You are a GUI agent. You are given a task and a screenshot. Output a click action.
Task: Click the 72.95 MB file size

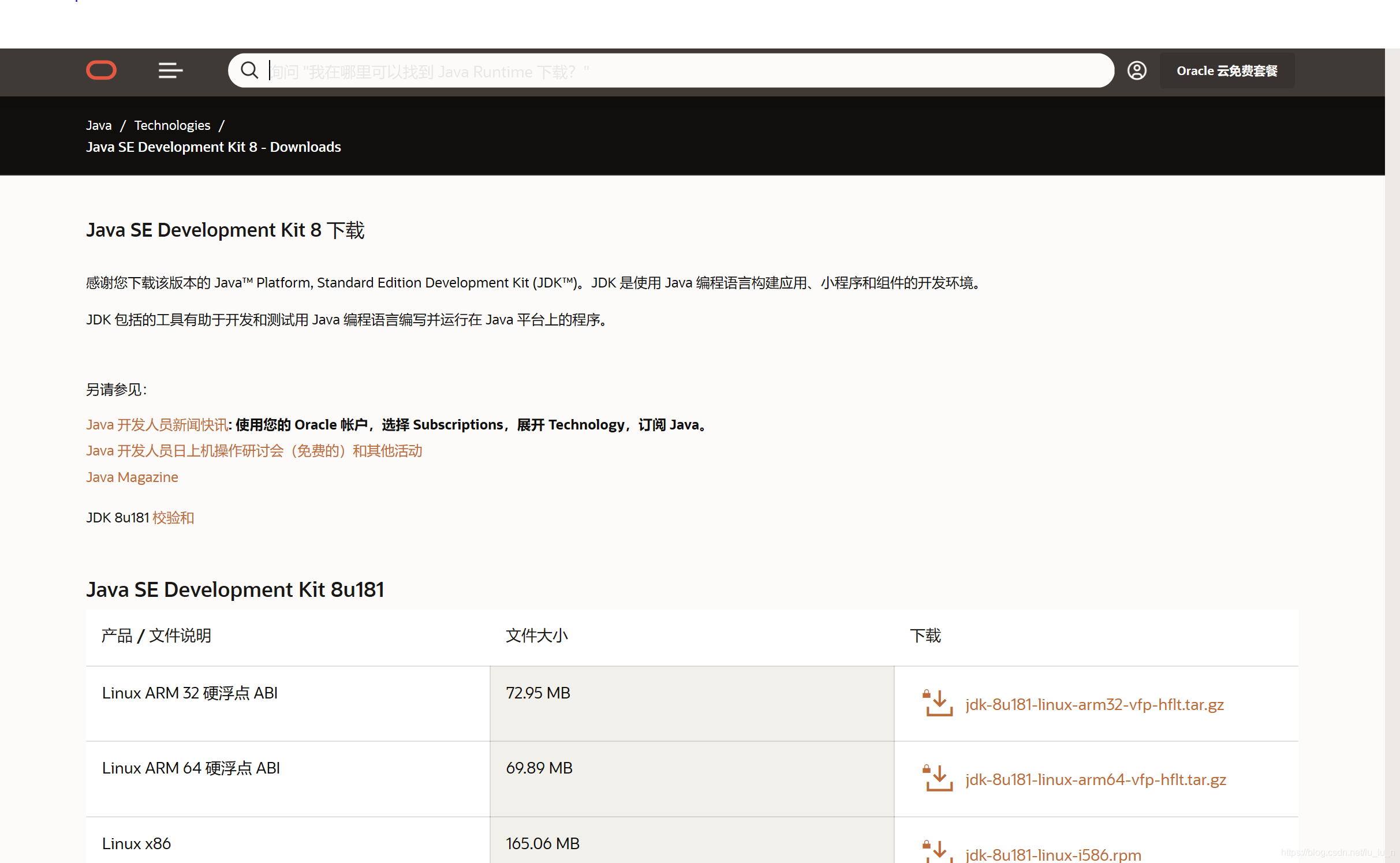click(x=538, y=693)
